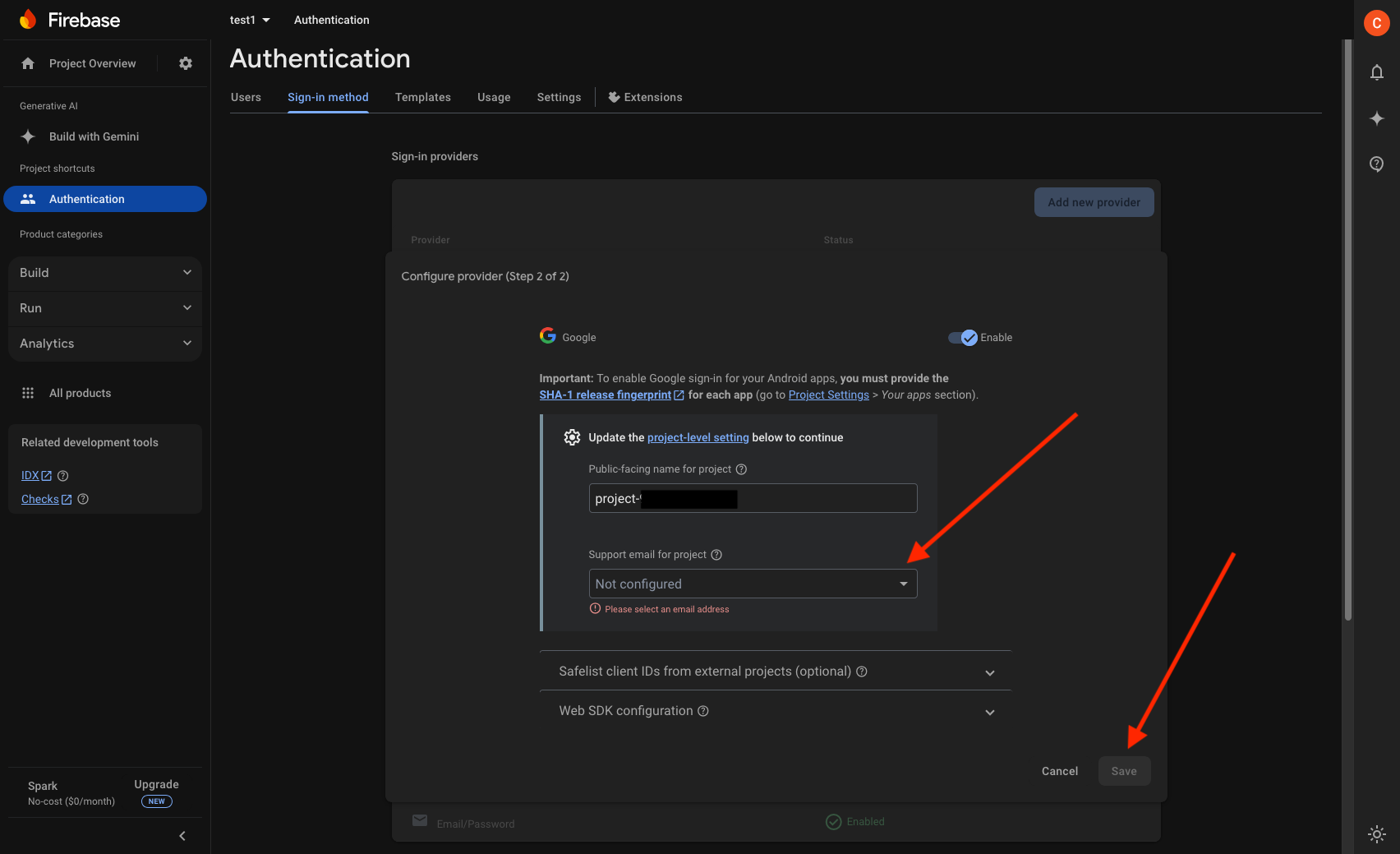Click the page vertical scrollbar
This screenshot has width=1400, height=854.
1347,329
